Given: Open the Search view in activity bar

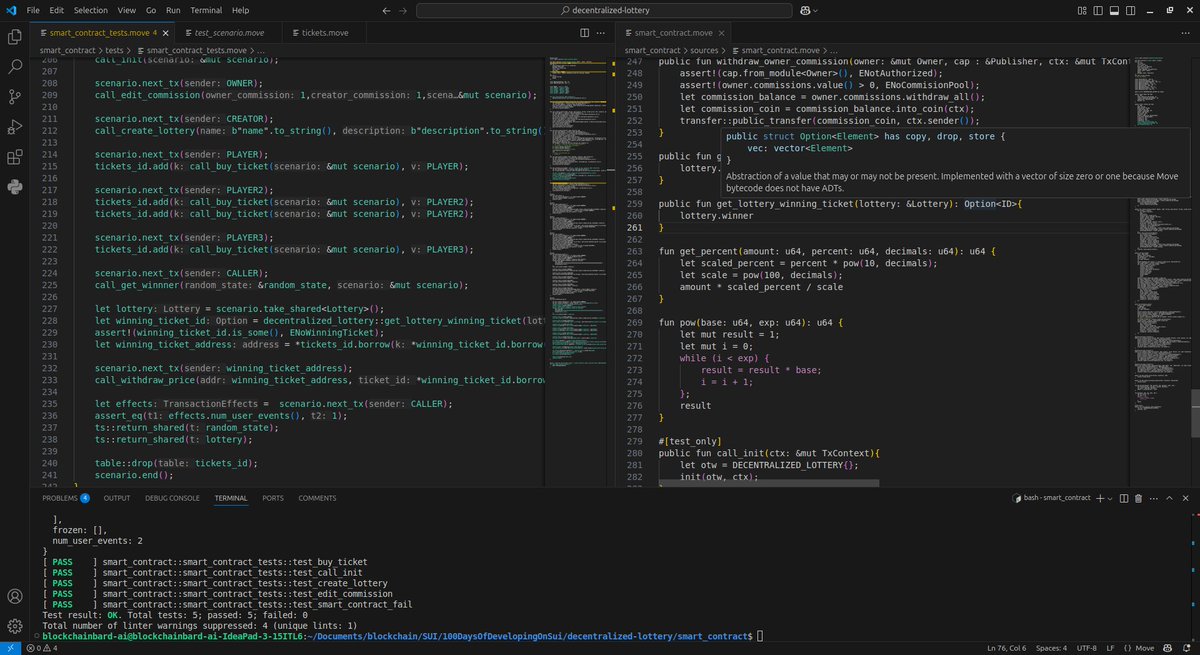Looking at the screenshot, I should tap(15, 68).
